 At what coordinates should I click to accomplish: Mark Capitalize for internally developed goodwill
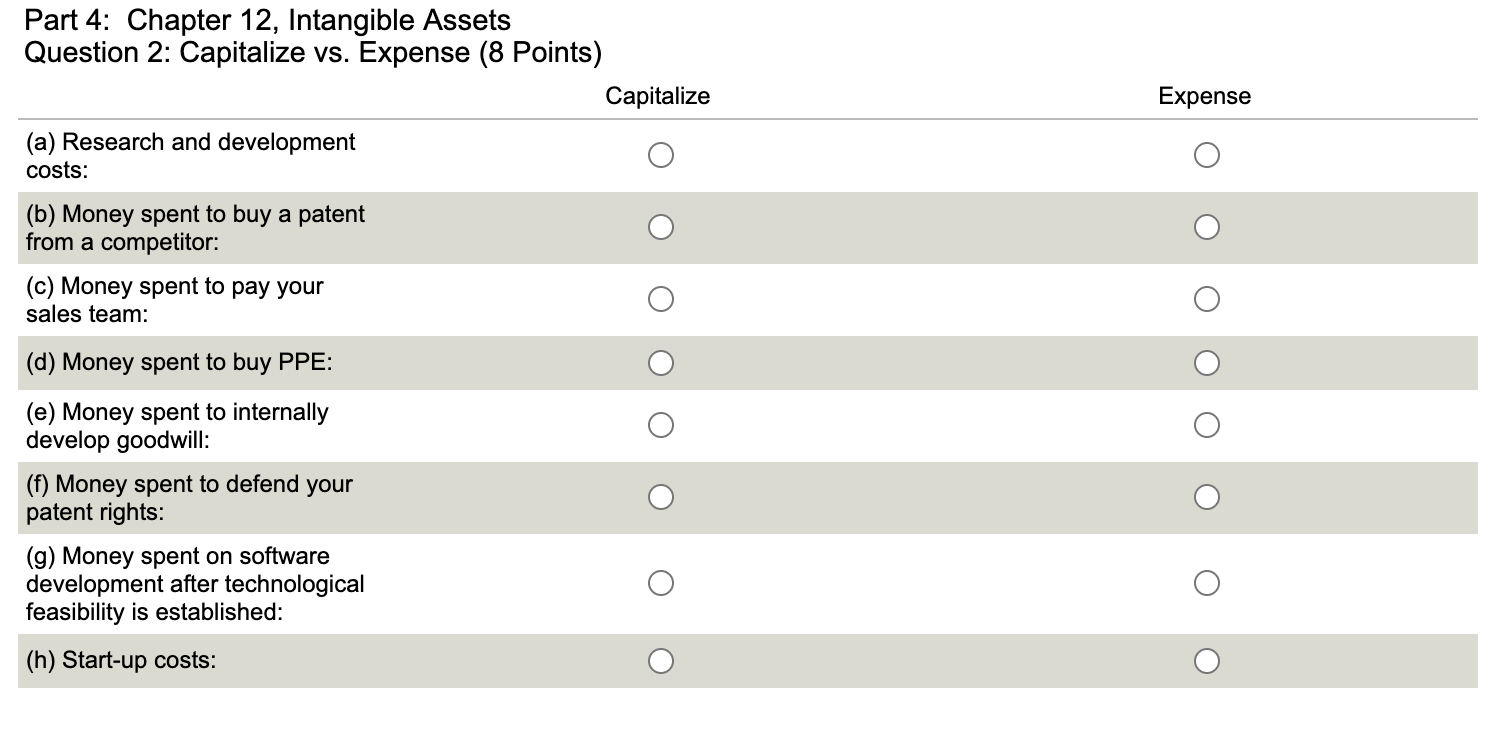coord(660,425)
